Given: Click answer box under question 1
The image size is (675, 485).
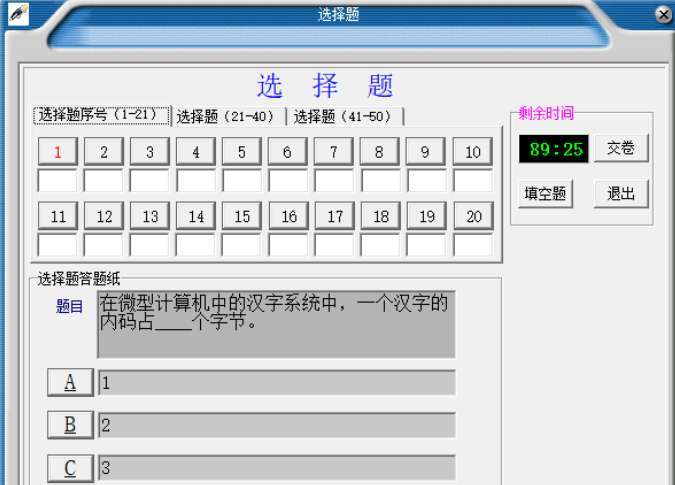Looking at the screenshot, I should [x=57, y=181].
